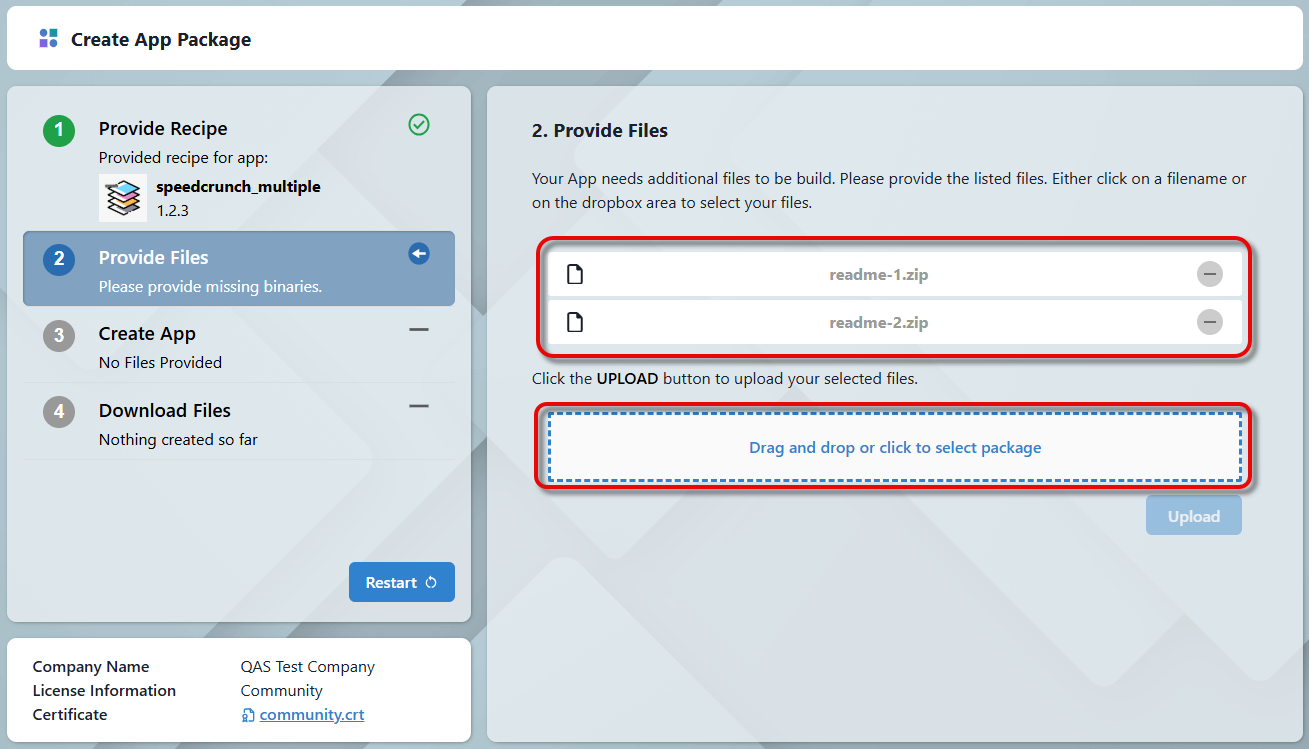The width and height of the screenshot is (1309, 749).
Task: Click the speedcrunch_multiple app icon
Action: (x=123, y=198)
